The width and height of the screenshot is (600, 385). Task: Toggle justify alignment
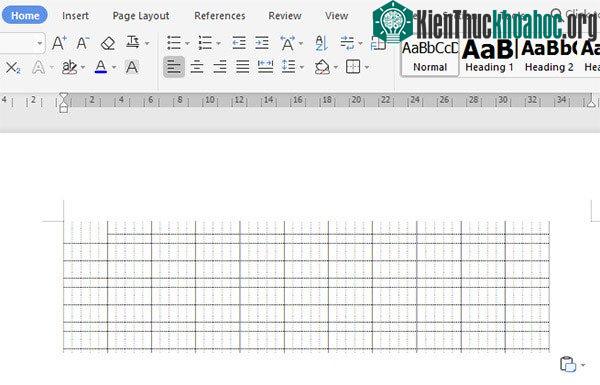[243, 67]
